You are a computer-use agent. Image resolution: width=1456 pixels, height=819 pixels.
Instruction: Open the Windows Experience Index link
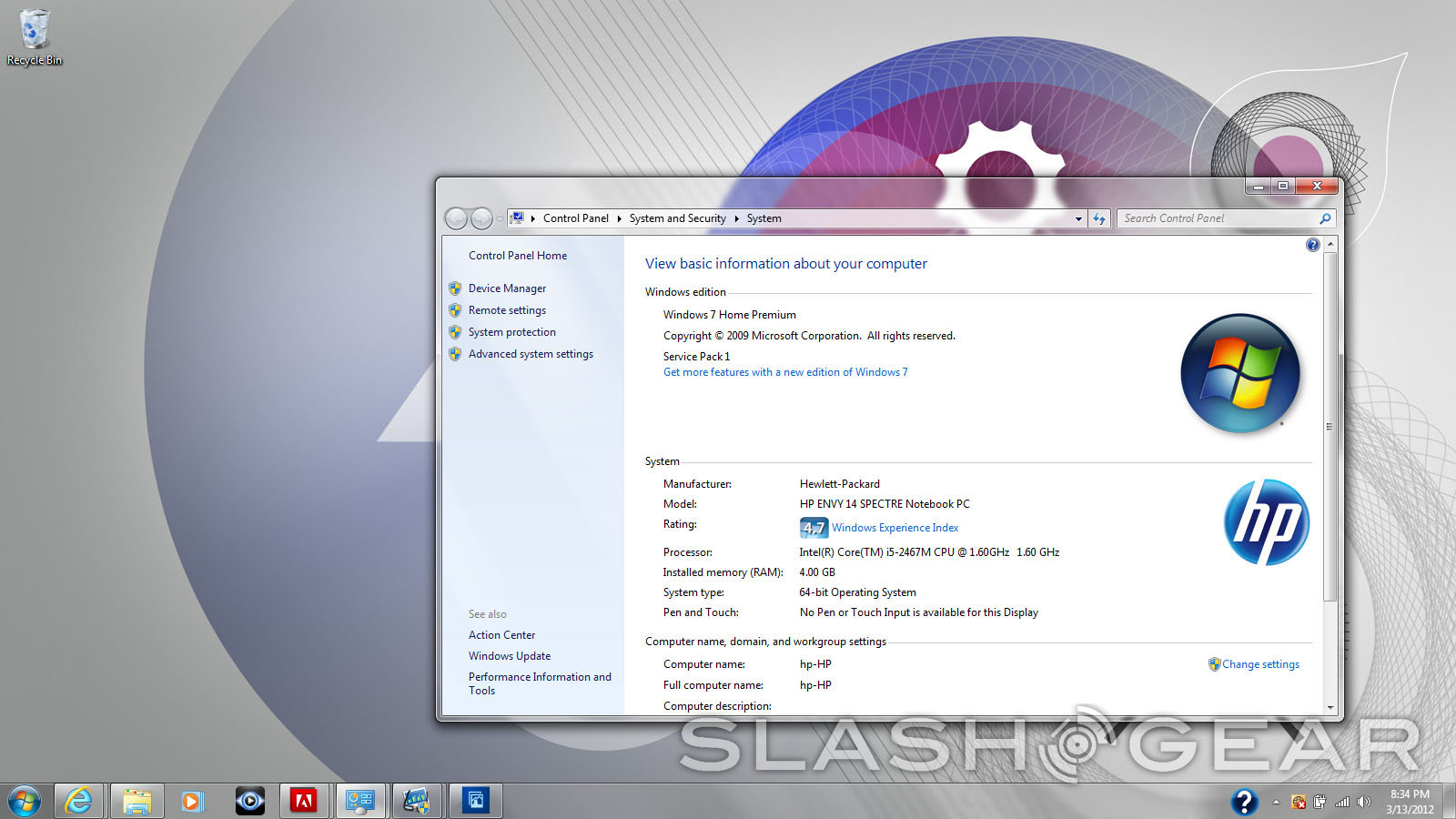(x=895, y=528)
